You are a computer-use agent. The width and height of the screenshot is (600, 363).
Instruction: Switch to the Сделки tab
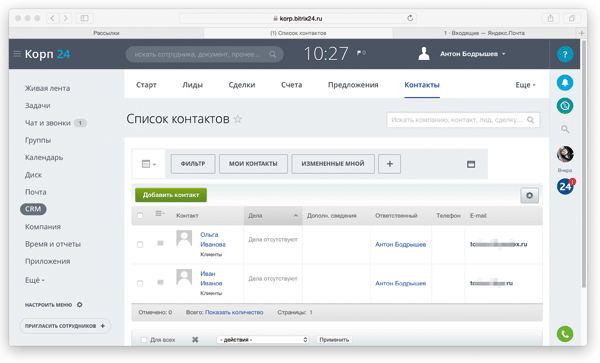pyautogui.click(x=242, y=85)
